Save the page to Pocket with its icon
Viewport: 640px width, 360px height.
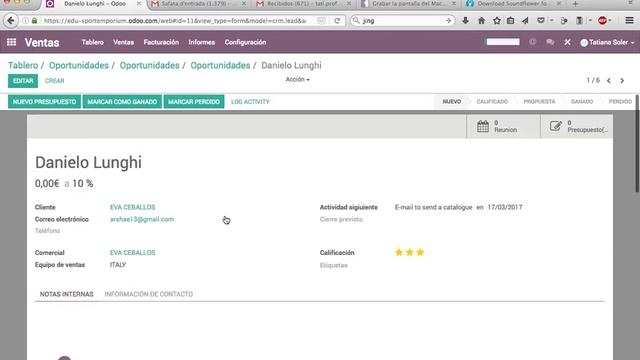coord(541,20)
